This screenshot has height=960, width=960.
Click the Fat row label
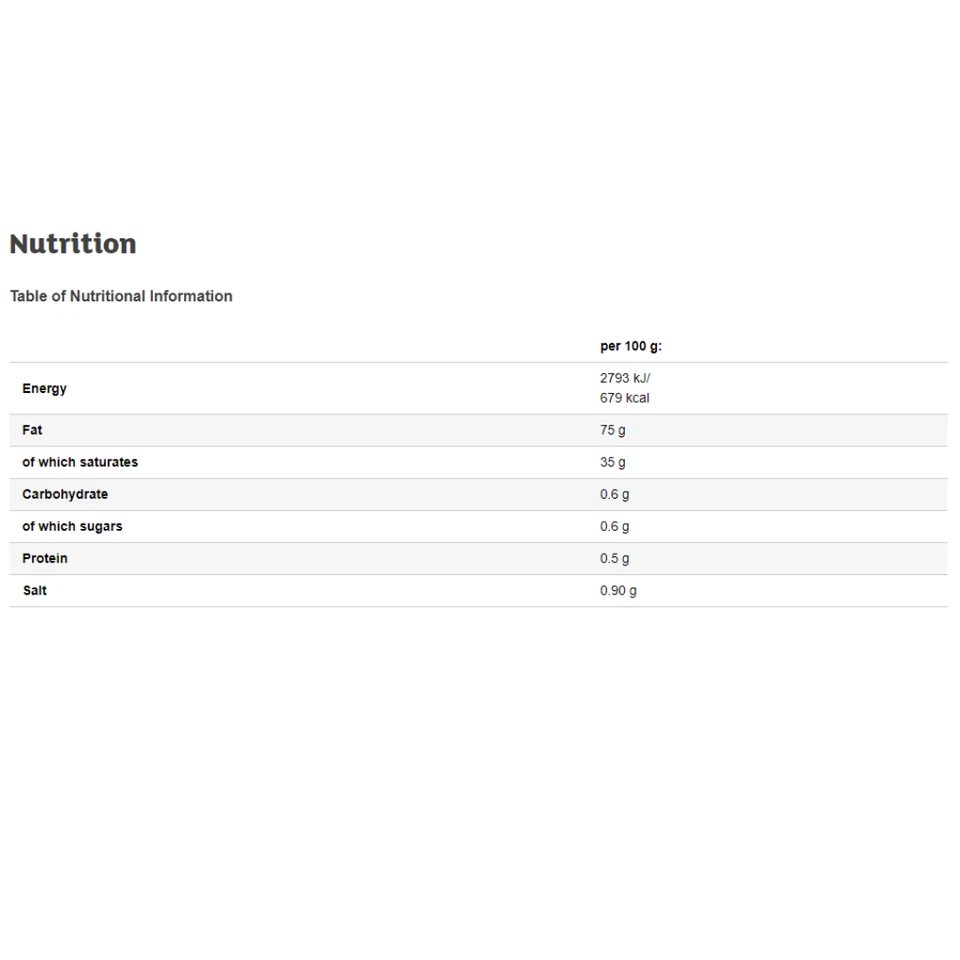click(x=32, y=430)
